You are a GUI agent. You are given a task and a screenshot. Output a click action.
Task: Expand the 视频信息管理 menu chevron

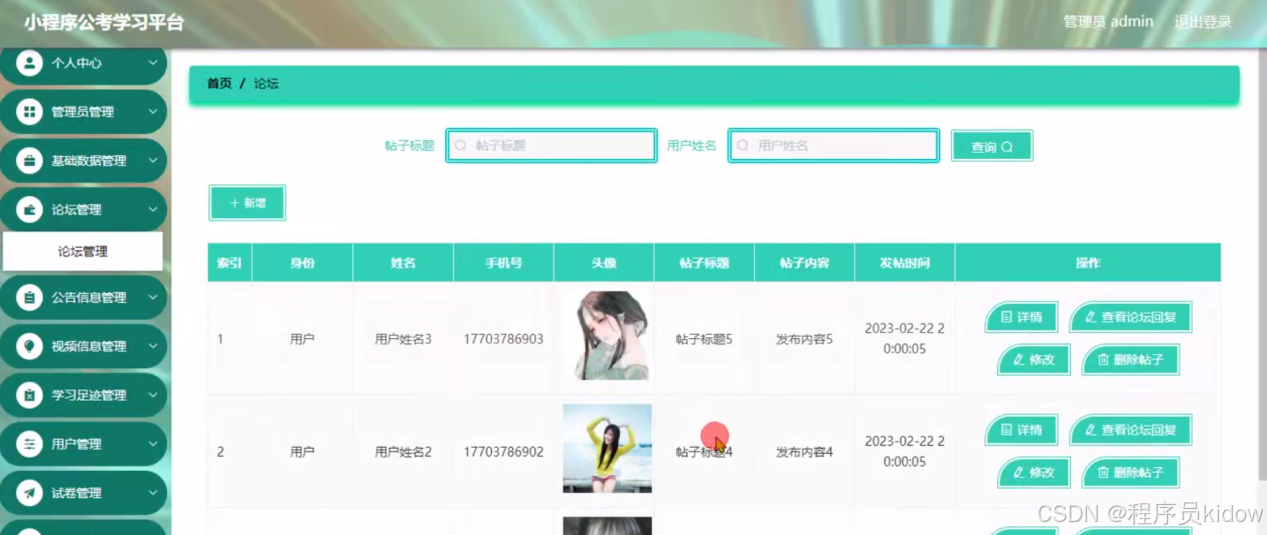(153, 346)
